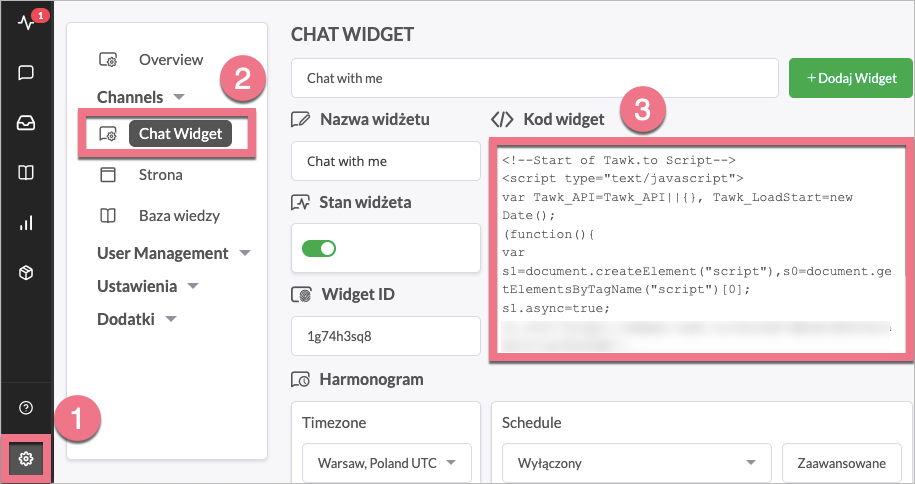Image resolution: width=915 pixels, height=484 pixels.
Task: Collapse the Dodatki section
Action: (x=138, y=319)
